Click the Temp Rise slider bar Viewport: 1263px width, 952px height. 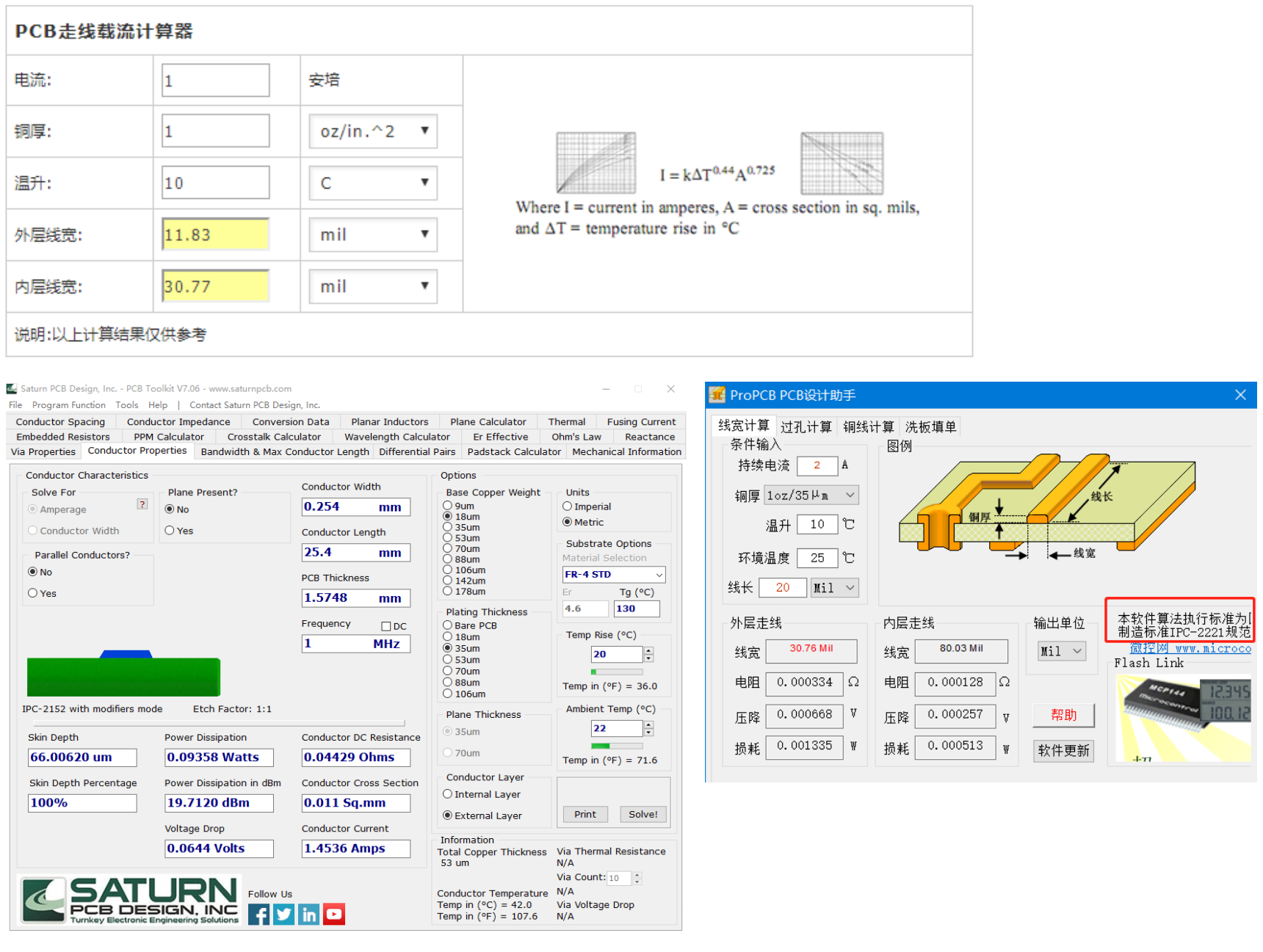coord(617,672)
